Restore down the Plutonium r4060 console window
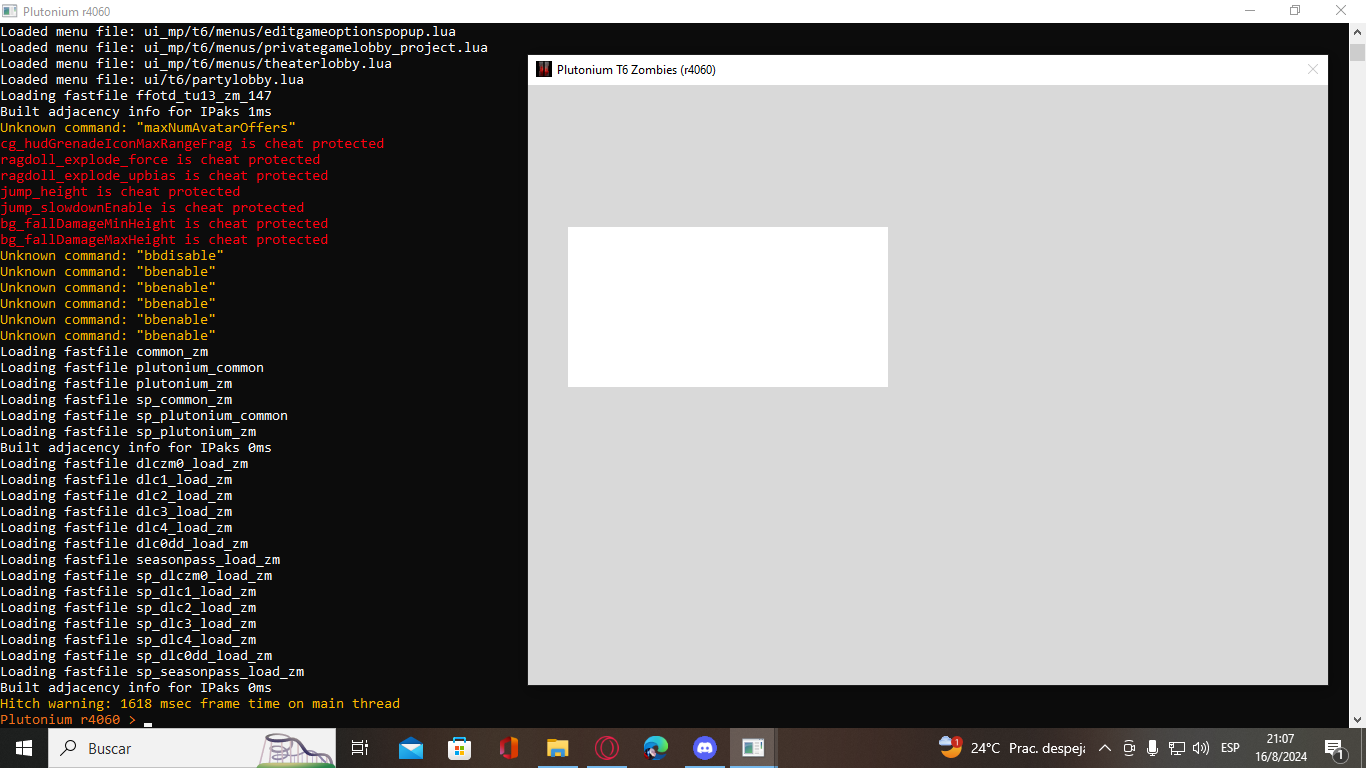This screenshot has height=768, width=1366. 1296,11
